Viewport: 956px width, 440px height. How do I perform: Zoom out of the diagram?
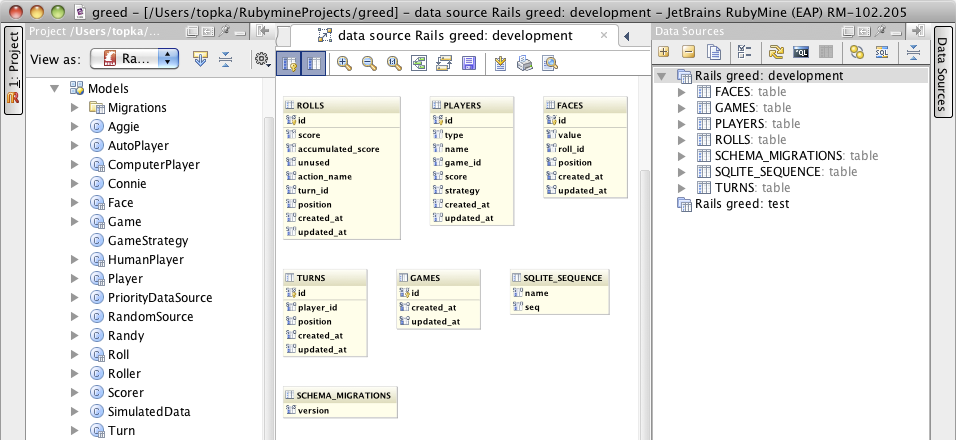369,63
